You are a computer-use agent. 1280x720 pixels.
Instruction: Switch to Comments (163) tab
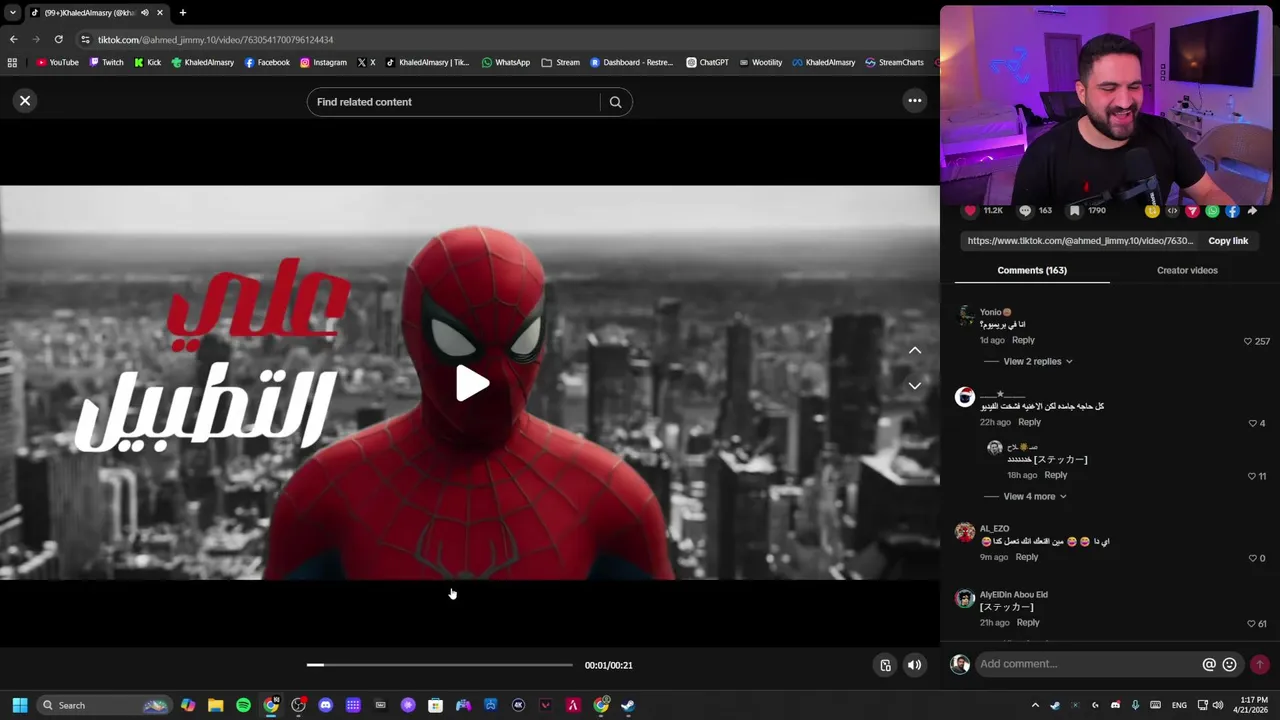coord(1032,270)
